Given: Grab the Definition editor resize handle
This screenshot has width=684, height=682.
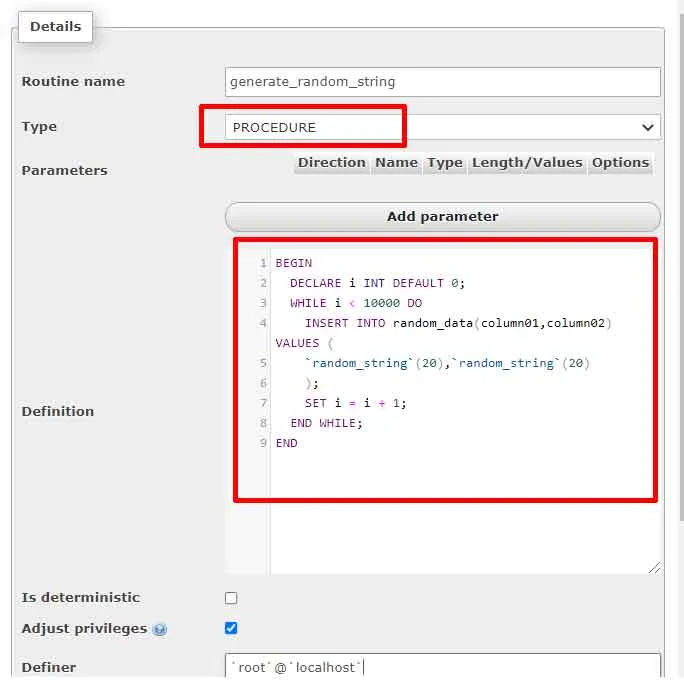Looking at the screenshot, I should click(655, 567).
